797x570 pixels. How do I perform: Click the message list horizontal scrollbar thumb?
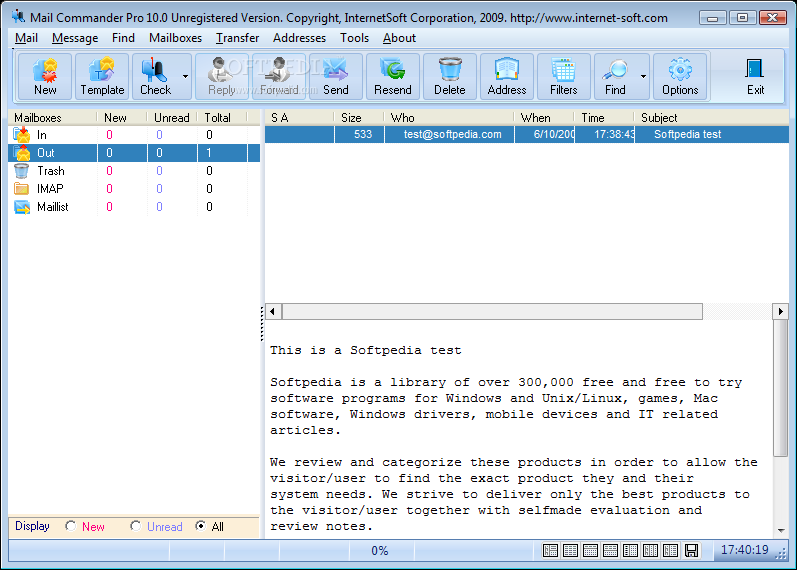click(x=492, y=311)
